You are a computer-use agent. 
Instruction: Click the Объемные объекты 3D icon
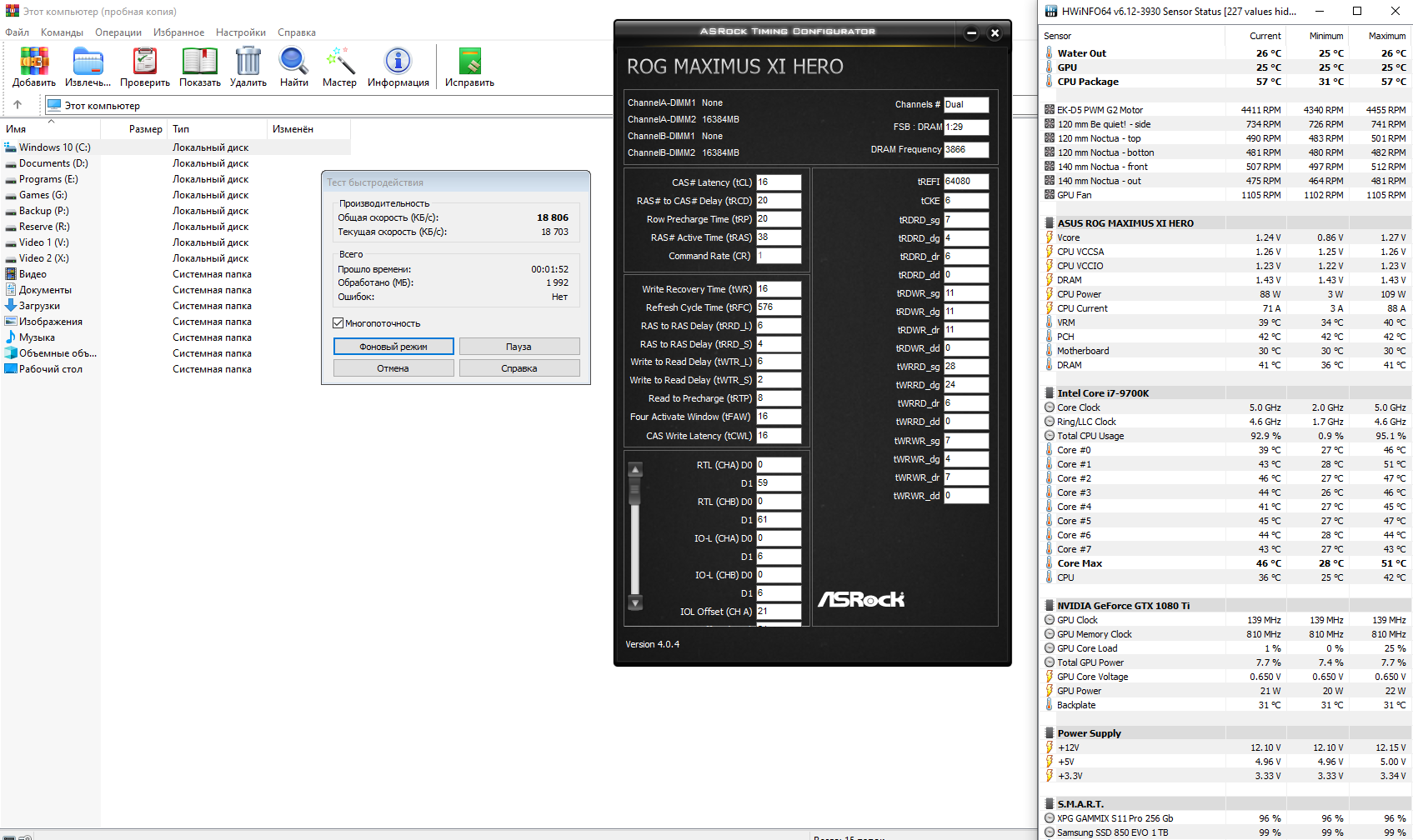coord(11,353)
